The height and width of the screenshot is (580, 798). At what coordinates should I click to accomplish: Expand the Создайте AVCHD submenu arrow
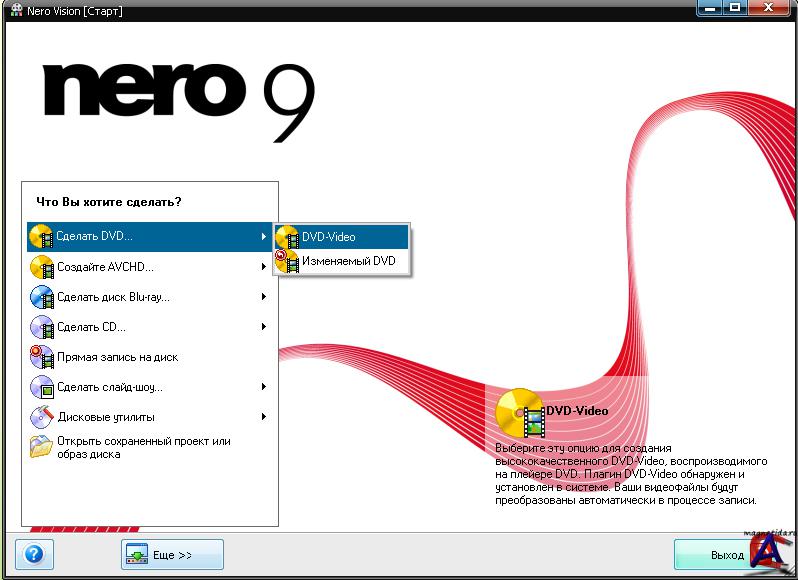tap(263, 267)
